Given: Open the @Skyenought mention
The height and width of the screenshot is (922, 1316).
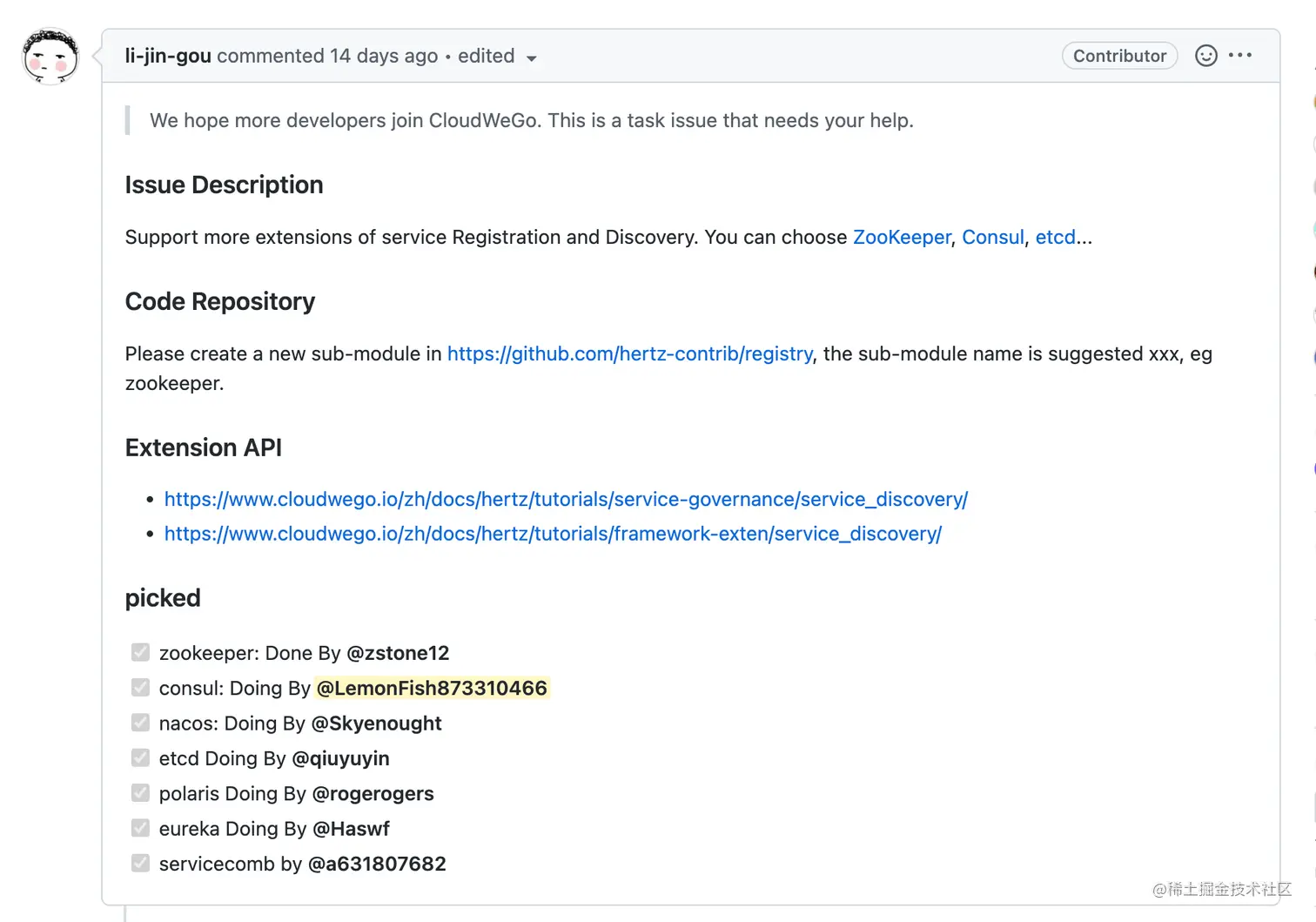Looking at the screenshot, I should click(x=376, y=723).
